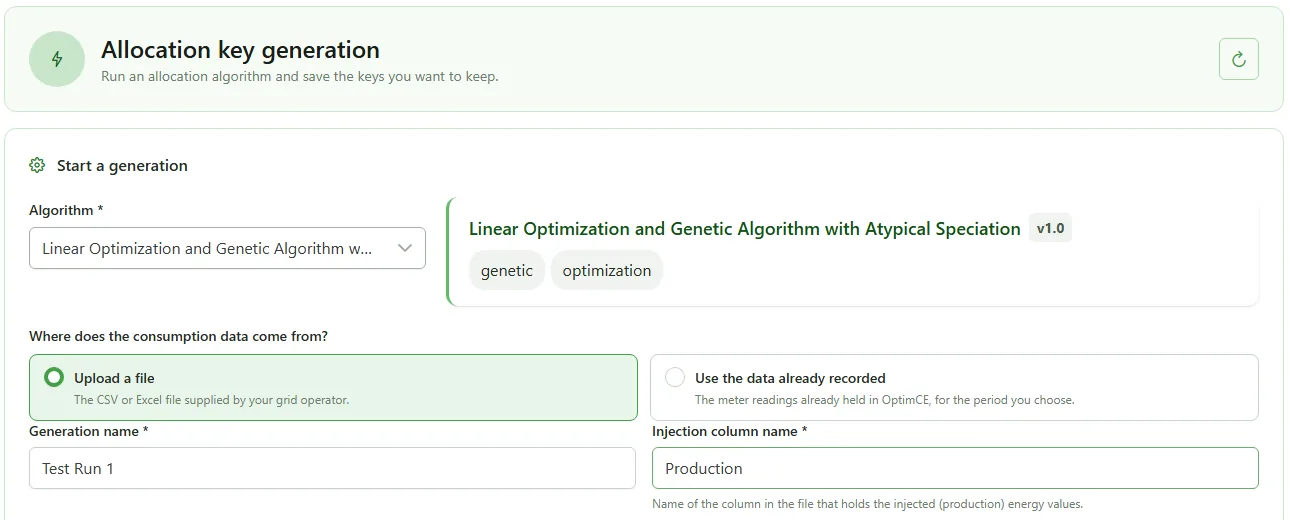
Task: Click the lightning bolt allocation icon
Action: (57, 59)
